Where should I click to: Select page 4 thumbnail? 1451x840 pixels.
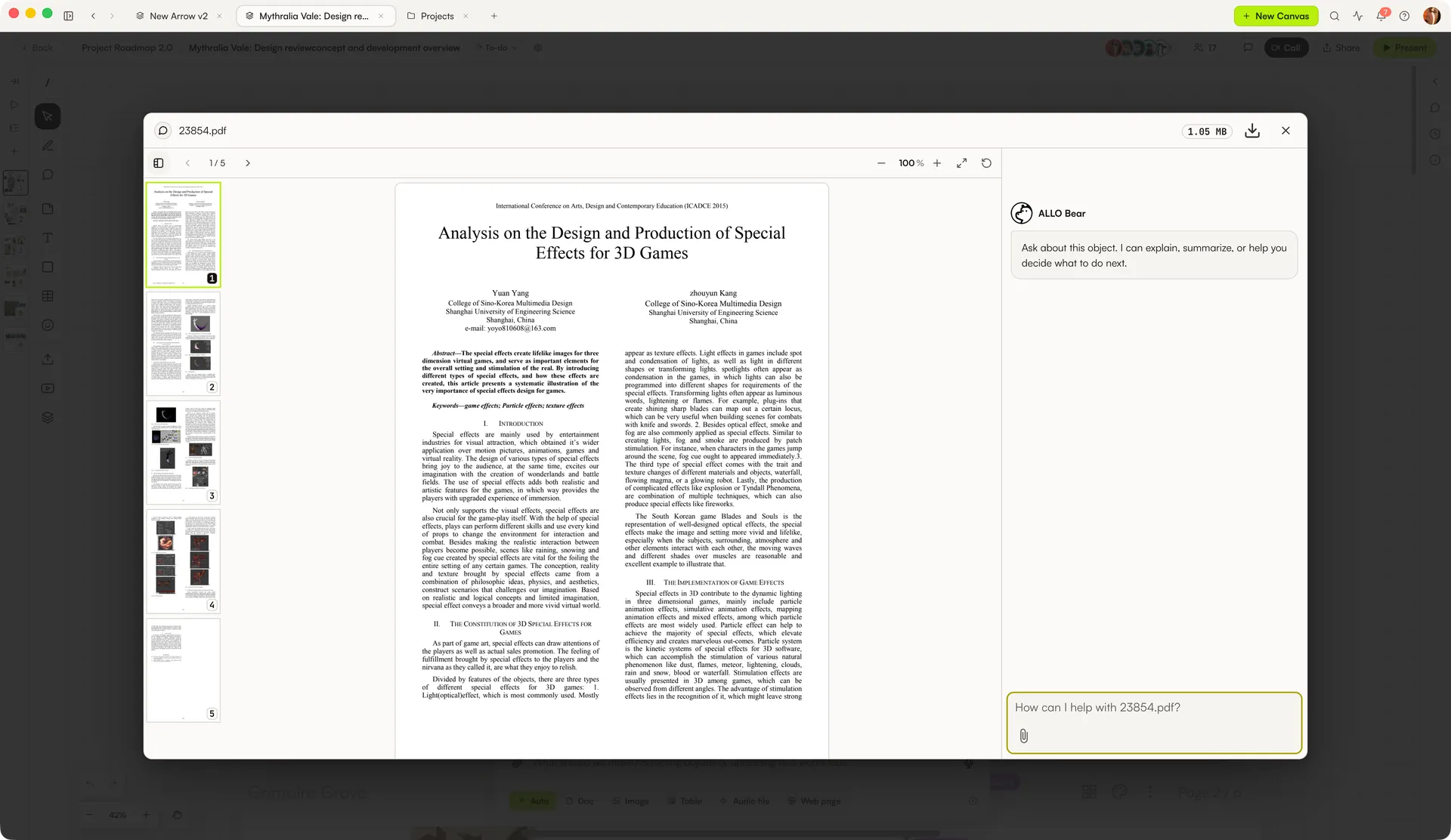tap(183, 562)
